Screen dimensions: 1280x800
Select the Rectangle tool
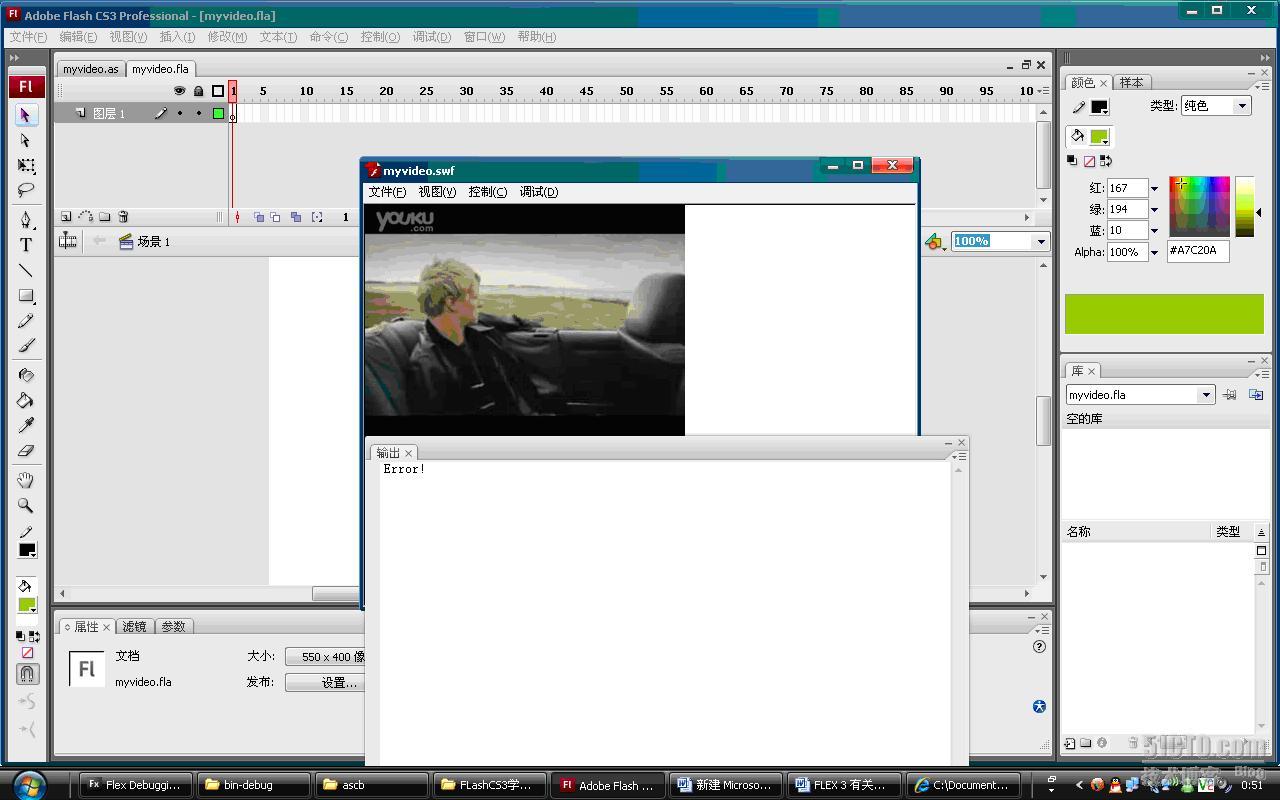[x=26, y=296]
